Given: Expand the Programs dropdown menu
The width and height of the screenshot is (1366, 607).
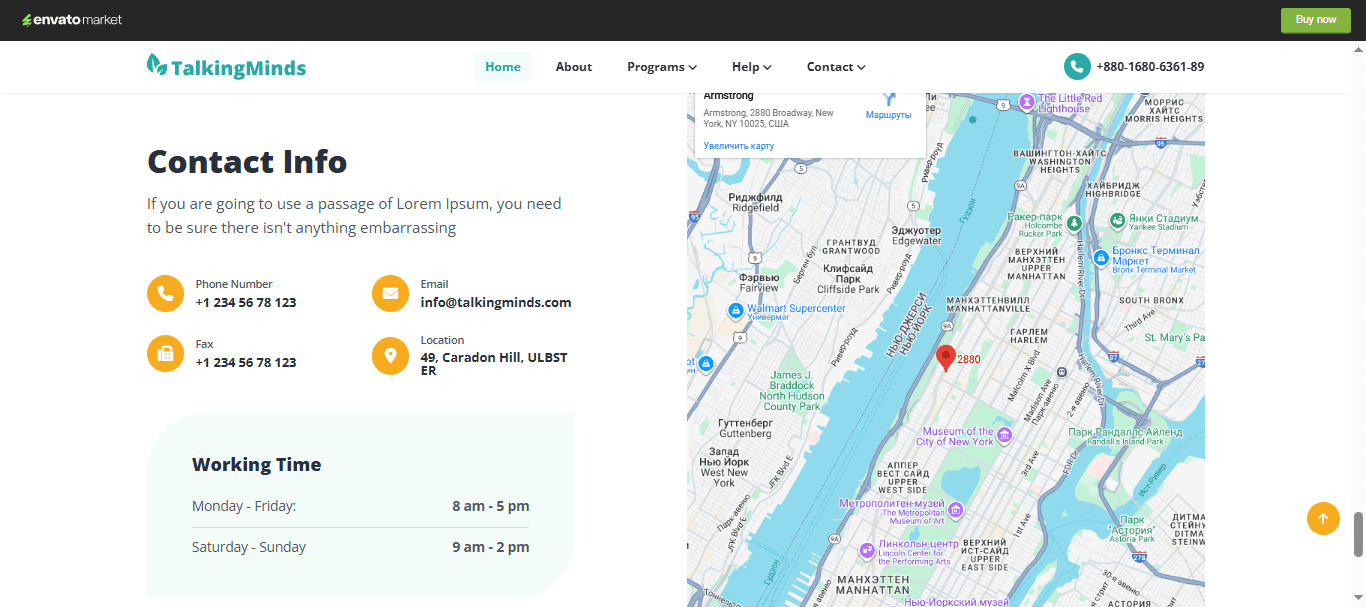Looking at the screenshot, I should 661,67.
